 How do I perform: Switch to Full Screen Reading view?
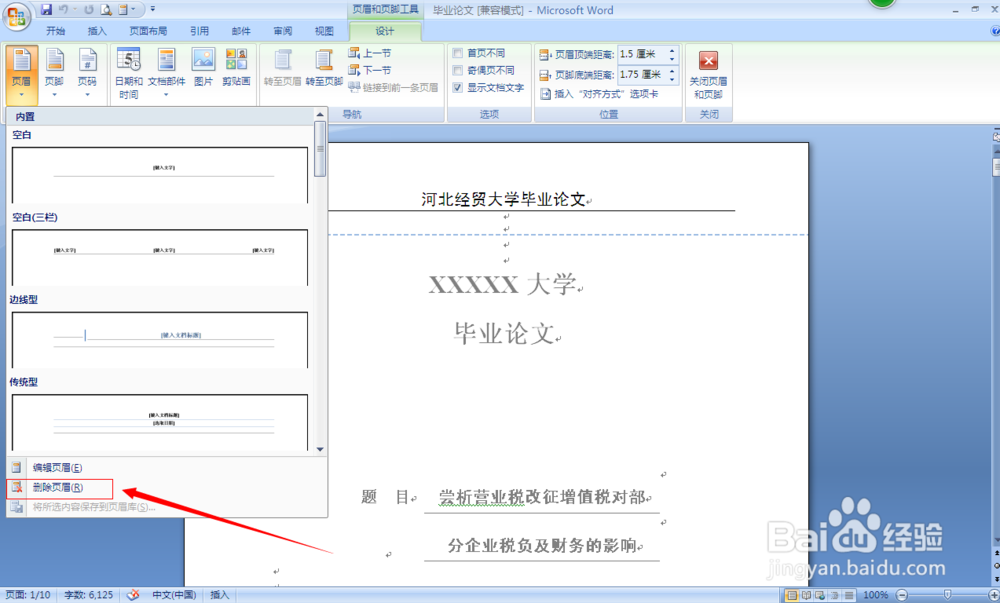pos(806,595)
